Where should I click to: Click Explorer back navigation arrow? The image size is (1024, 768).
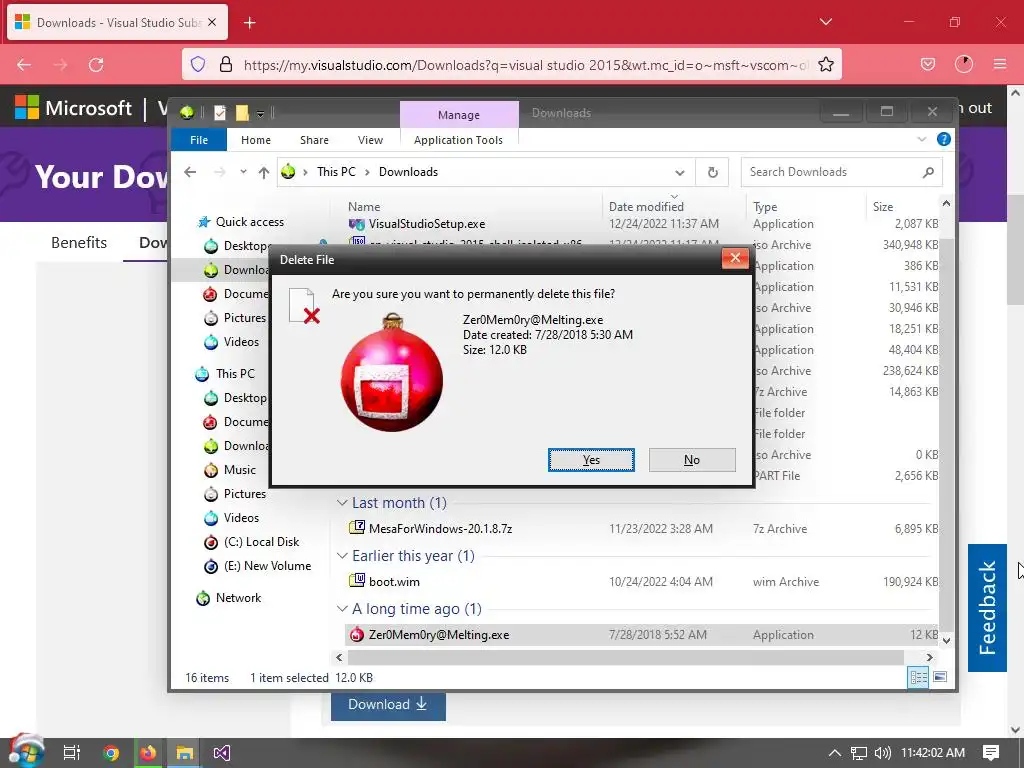tap(190, 172)
